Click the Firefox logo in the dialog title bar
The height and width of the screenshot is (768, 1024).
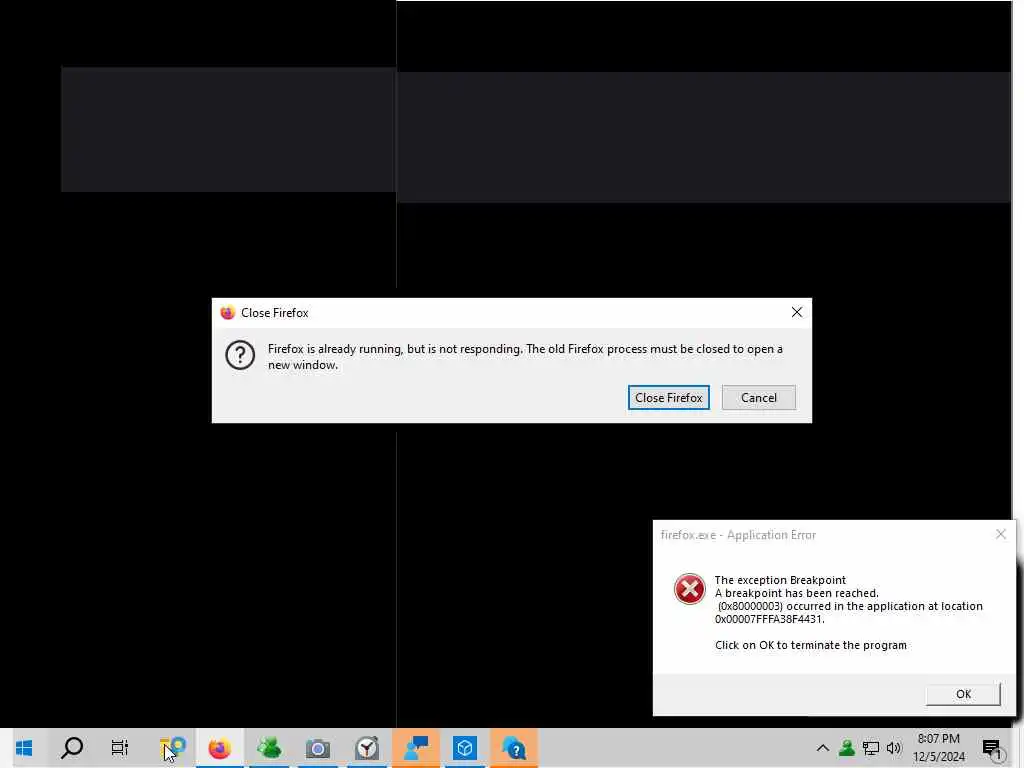pyautogui.click(x=227, y=313)
